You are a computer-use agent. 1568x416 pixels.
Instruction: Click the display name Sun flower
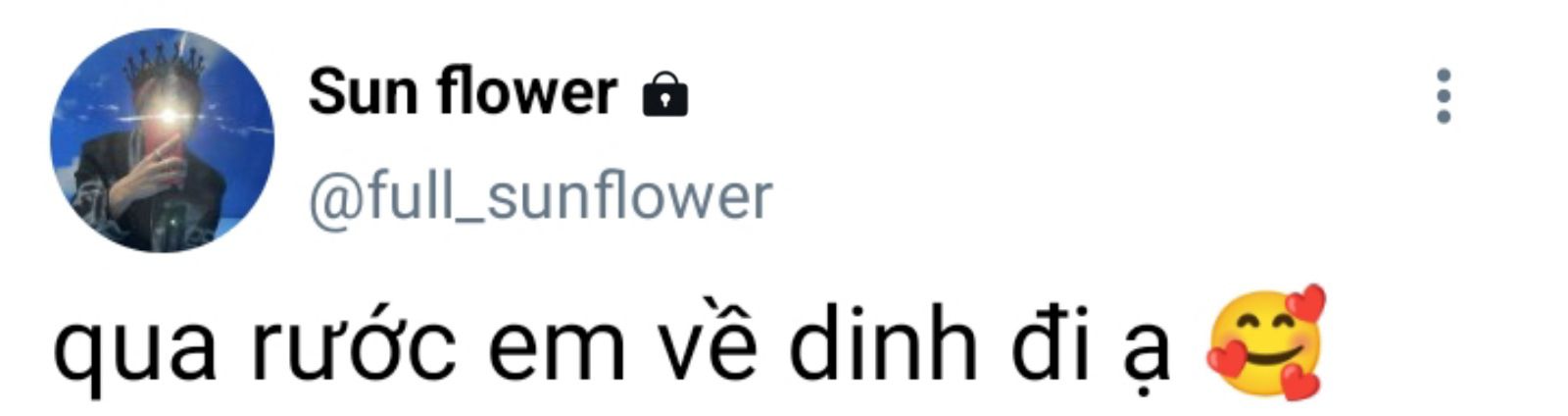click(x=463, y=91)
